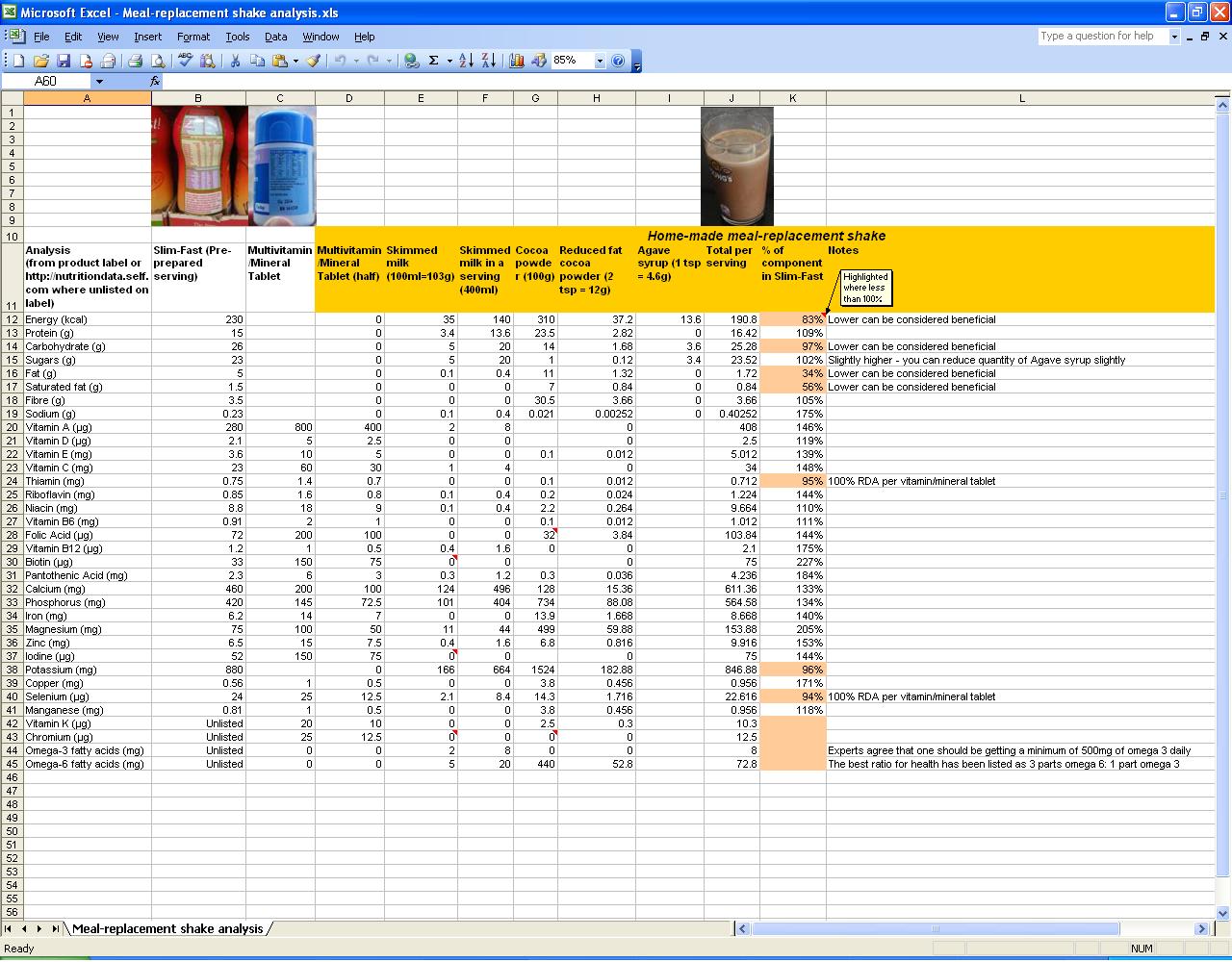Expand the Name Box dropdown arrow
The width and height of the screenshot is (1232, 962).
99,82
